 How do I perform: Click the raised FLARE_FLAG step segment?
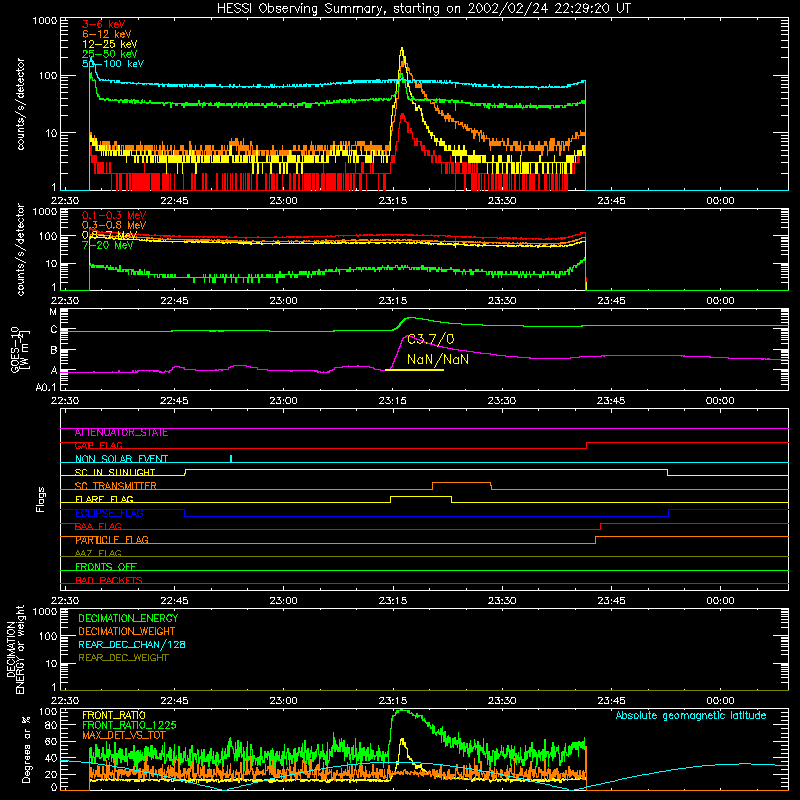tap(421, 496)
